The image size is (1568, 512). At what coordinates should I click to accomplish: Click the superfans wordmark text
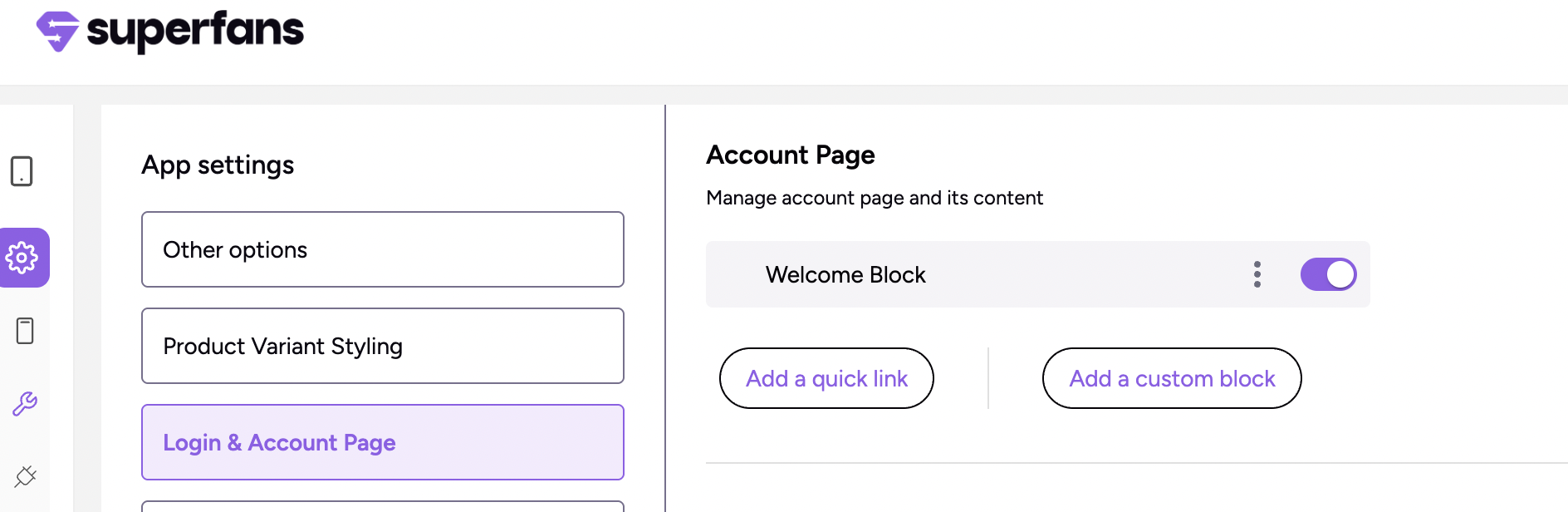195,31
